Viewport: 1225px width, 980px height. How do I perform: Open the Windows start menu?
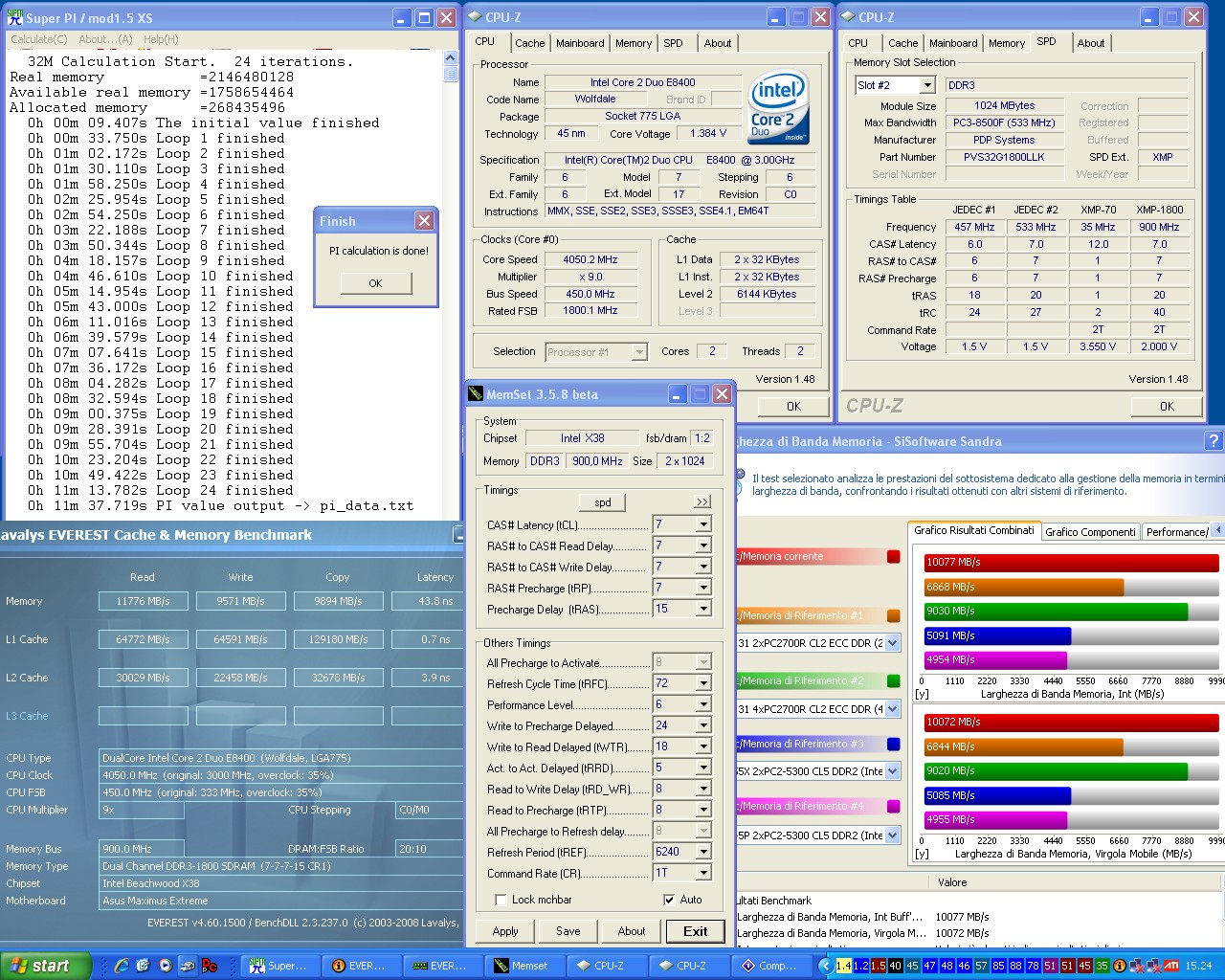click(x=46, y=966)
